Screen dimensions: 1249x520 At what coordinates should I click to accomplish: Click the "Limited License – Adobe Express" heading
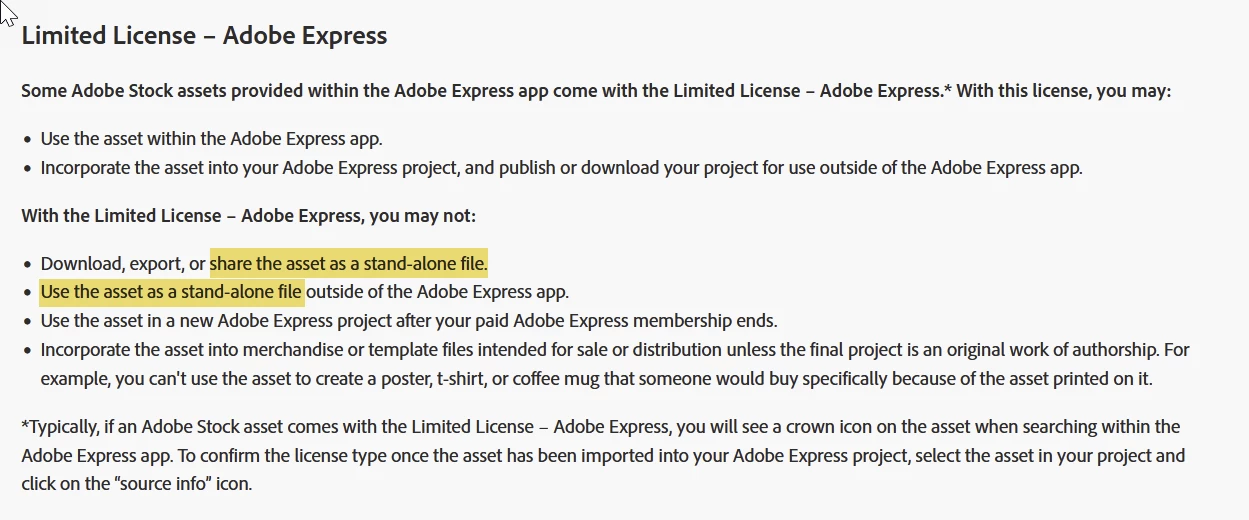(x=204, y=36)
